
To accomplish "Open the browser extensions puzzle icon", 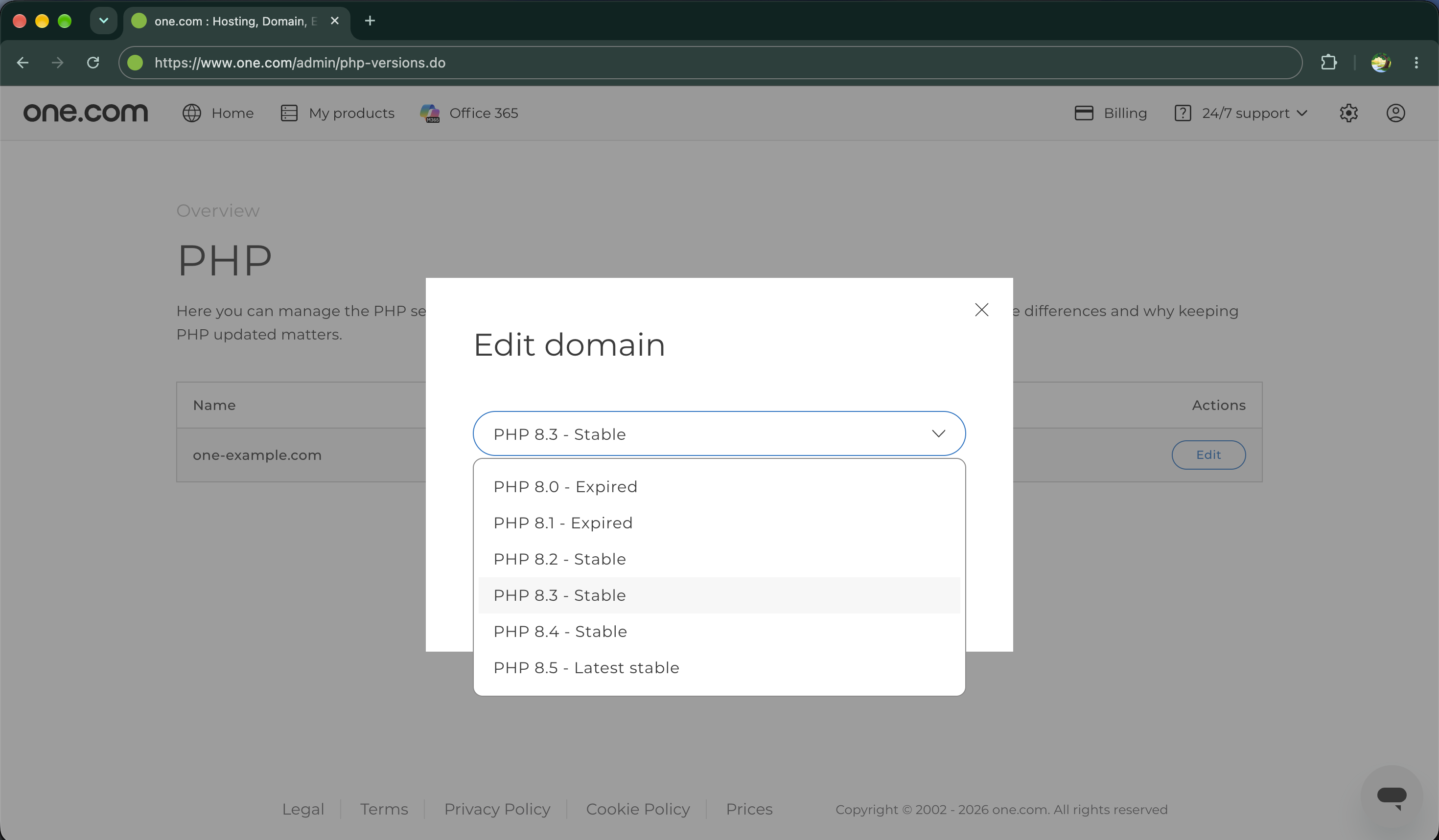I will [x=1328, y=62].
